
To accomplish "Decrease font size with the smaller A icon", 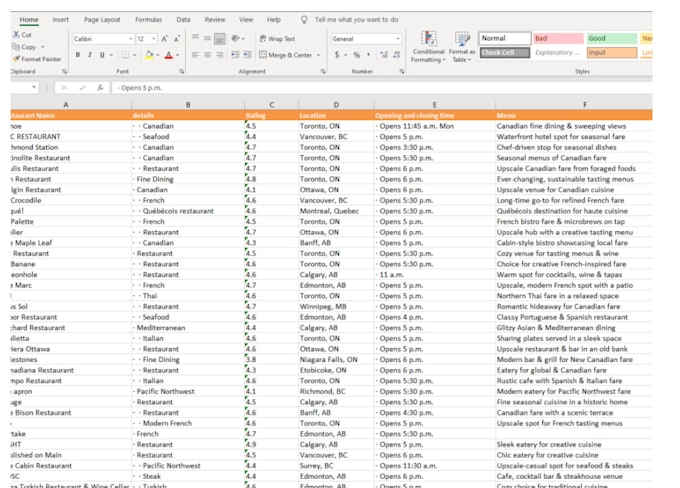I will point(177,39).
